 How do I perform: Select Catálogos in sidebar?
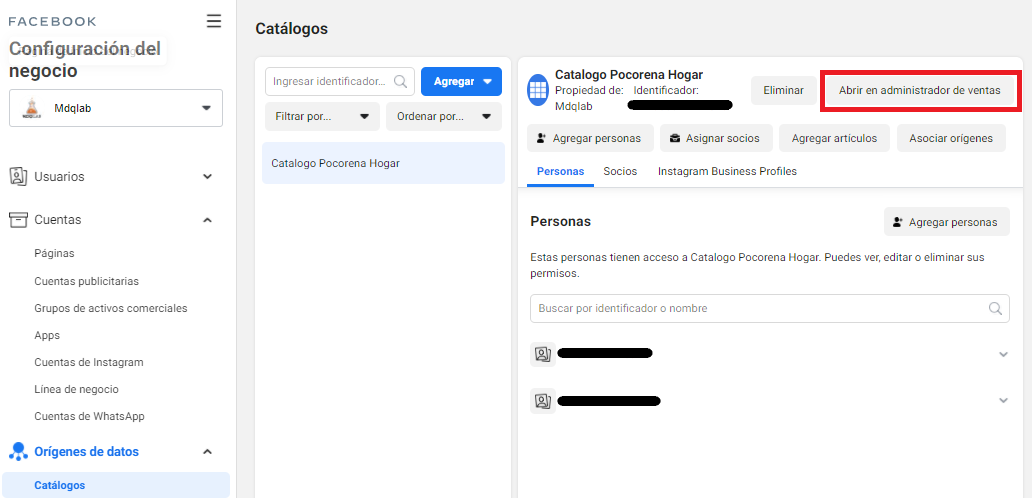click(x=116, y=485)
